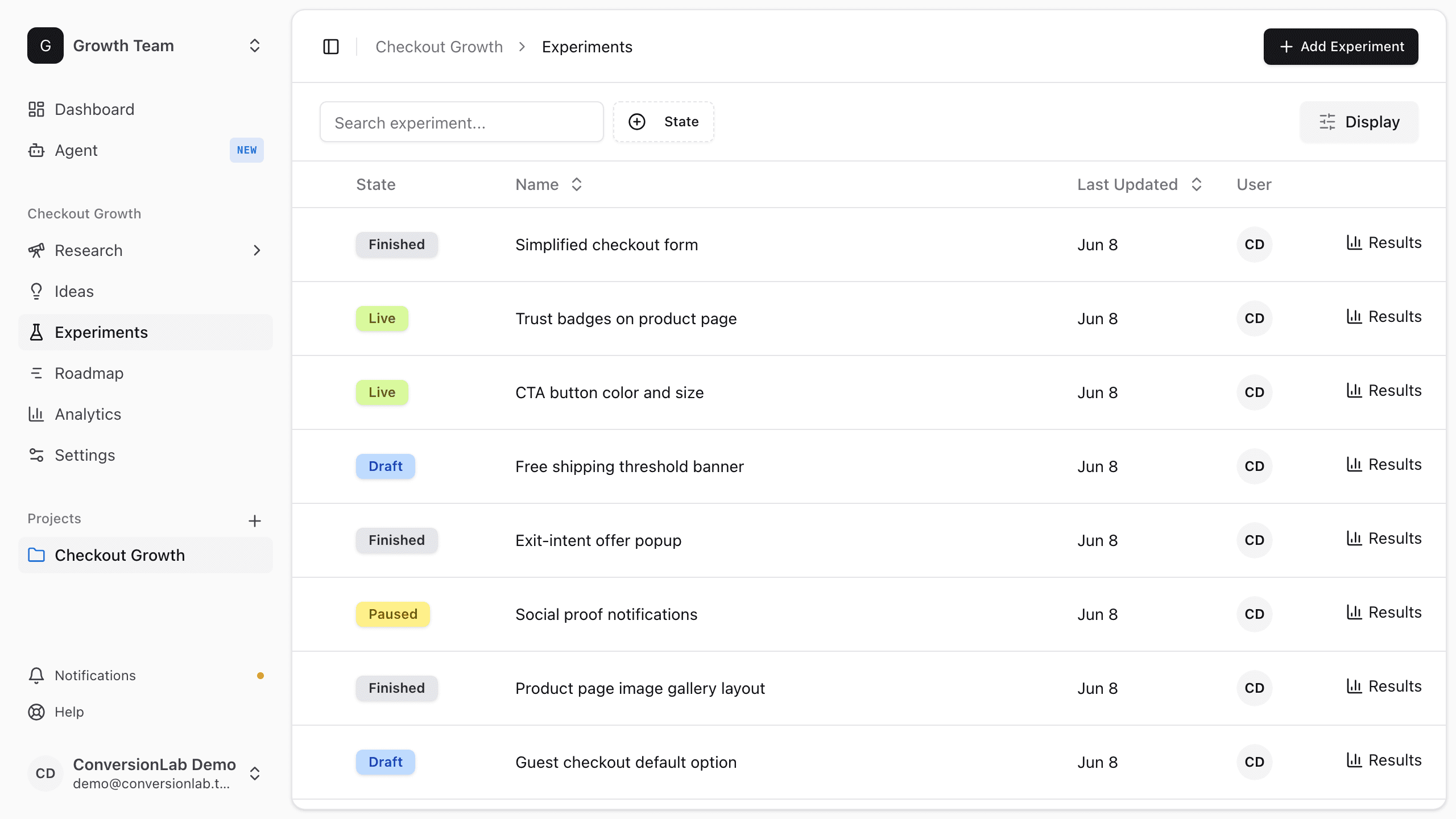Viewport: 1456px width, 819px height.
Task: Click Paused badge for Social proof notifications
Action: click(393, 614)
